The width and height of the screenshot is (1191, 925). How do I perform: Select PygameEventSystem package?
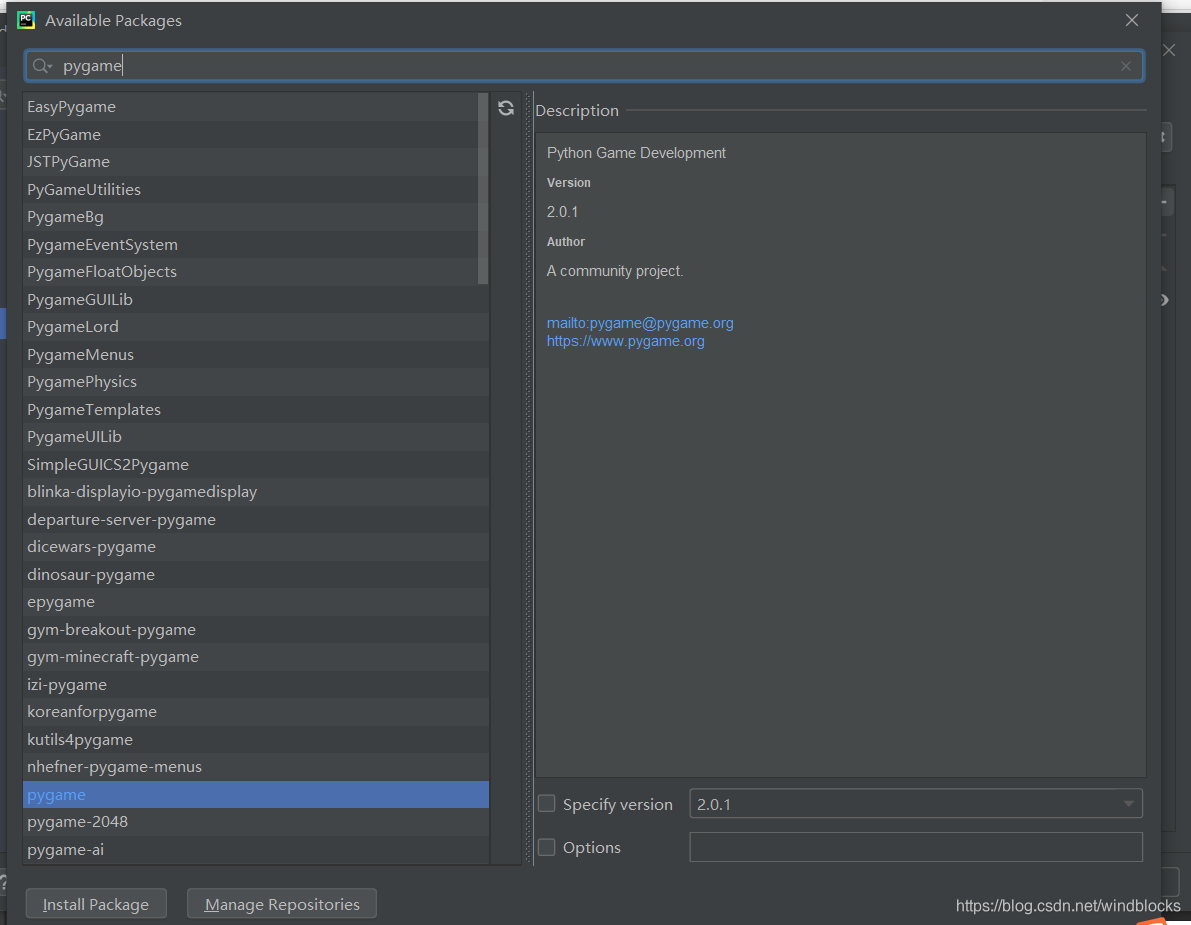coord(256,245)
